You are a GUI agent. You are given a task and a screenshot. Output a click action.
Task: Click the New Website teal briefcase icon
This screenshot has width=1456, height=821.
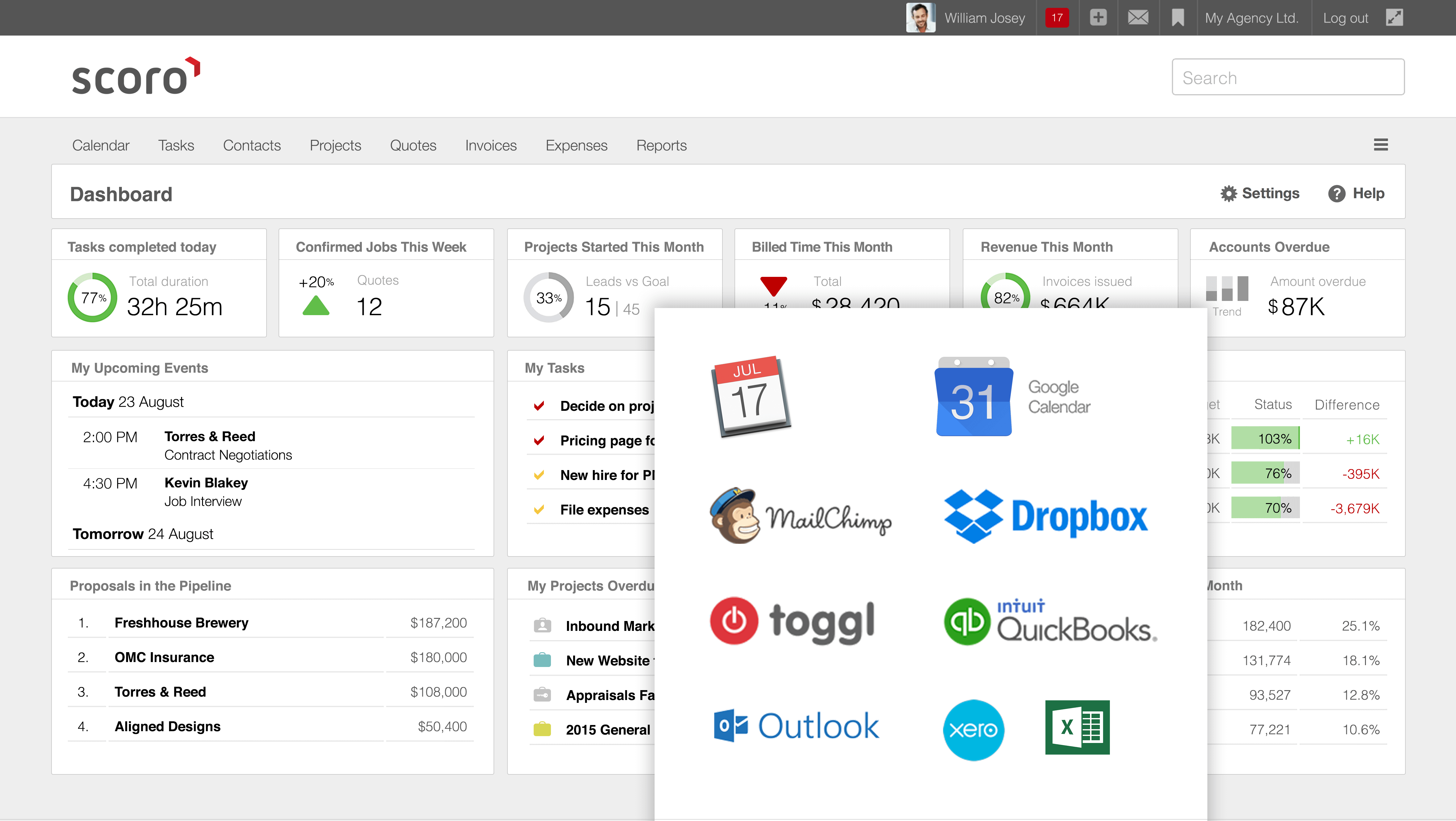(x=542, y=660)
